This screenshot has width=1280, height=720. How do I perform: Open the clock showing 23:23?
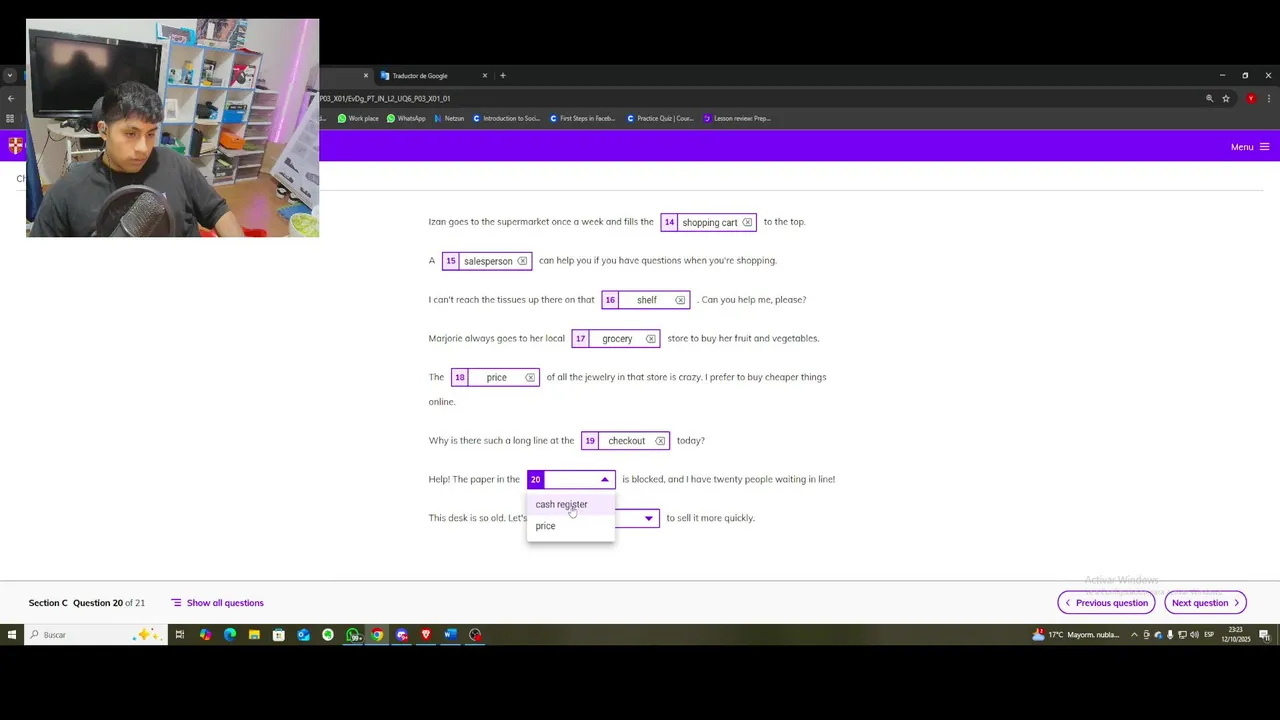coord(1236,635)
